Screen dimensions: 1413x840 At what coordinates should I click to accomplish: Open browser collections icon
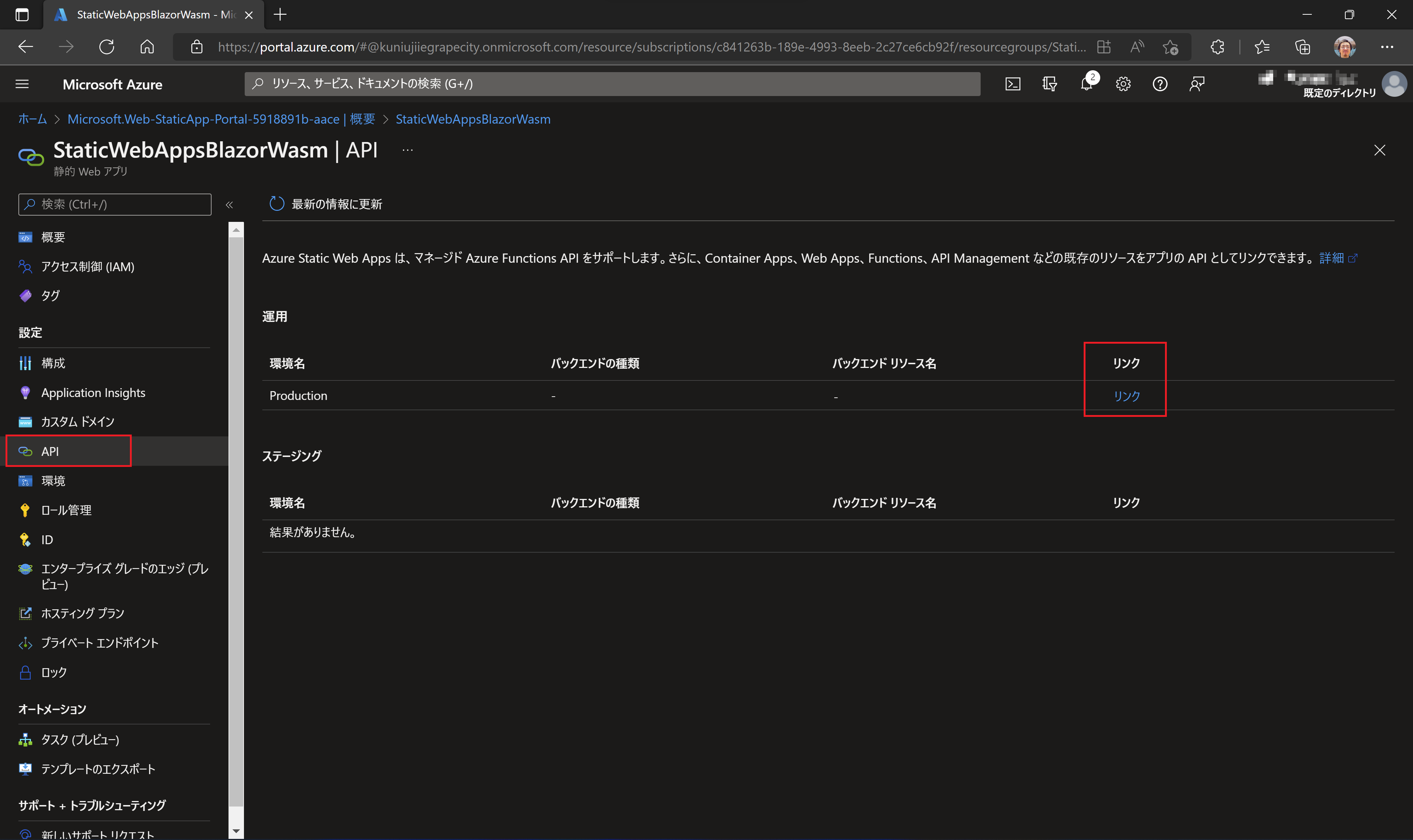pyautogui.click(x=1303, y=47)
